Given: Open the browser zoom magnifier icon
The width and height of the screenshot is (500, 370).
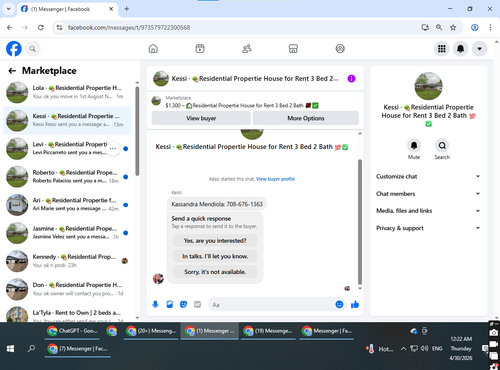Looking at the screenshot, I should pyautogui.click(x=439, y=27).
